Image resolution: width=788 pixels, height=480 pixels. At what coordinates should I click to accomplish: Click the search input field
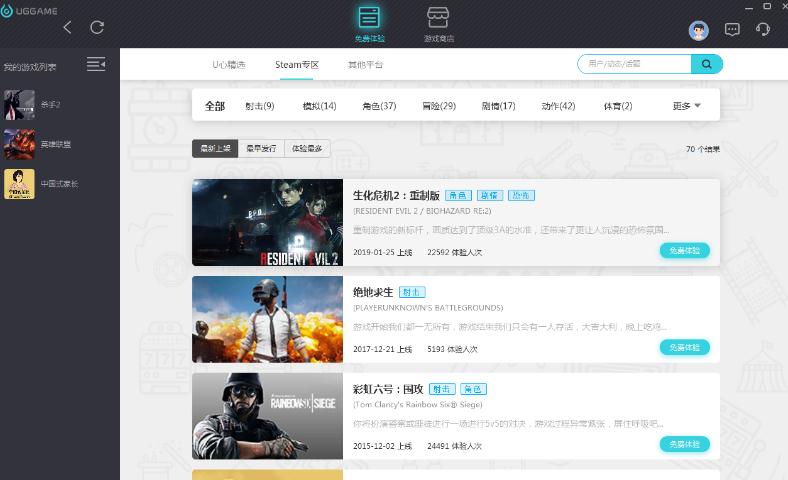coord(634,64)
